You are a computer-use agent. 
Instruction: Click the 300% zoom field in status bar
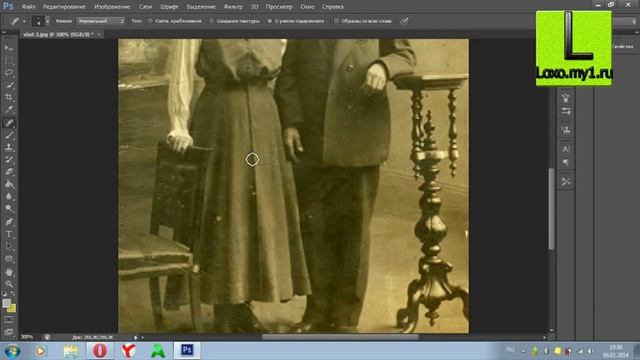coord(27,337)
